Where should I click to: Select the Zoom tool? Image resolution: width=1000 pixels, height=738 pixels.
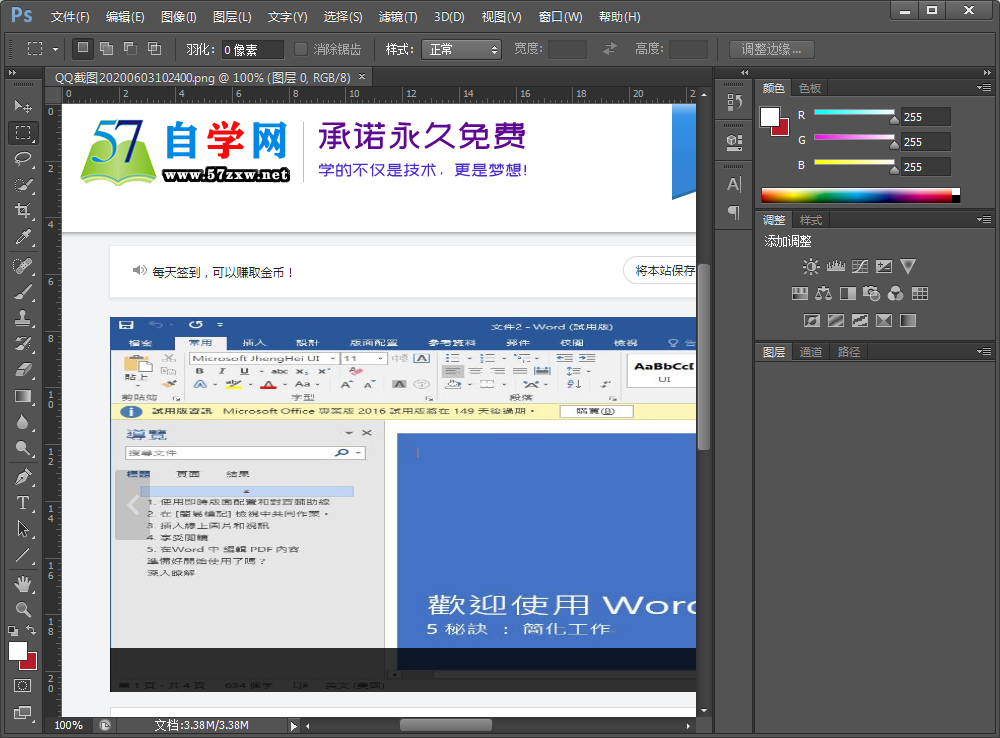click(x=22, y=611)
